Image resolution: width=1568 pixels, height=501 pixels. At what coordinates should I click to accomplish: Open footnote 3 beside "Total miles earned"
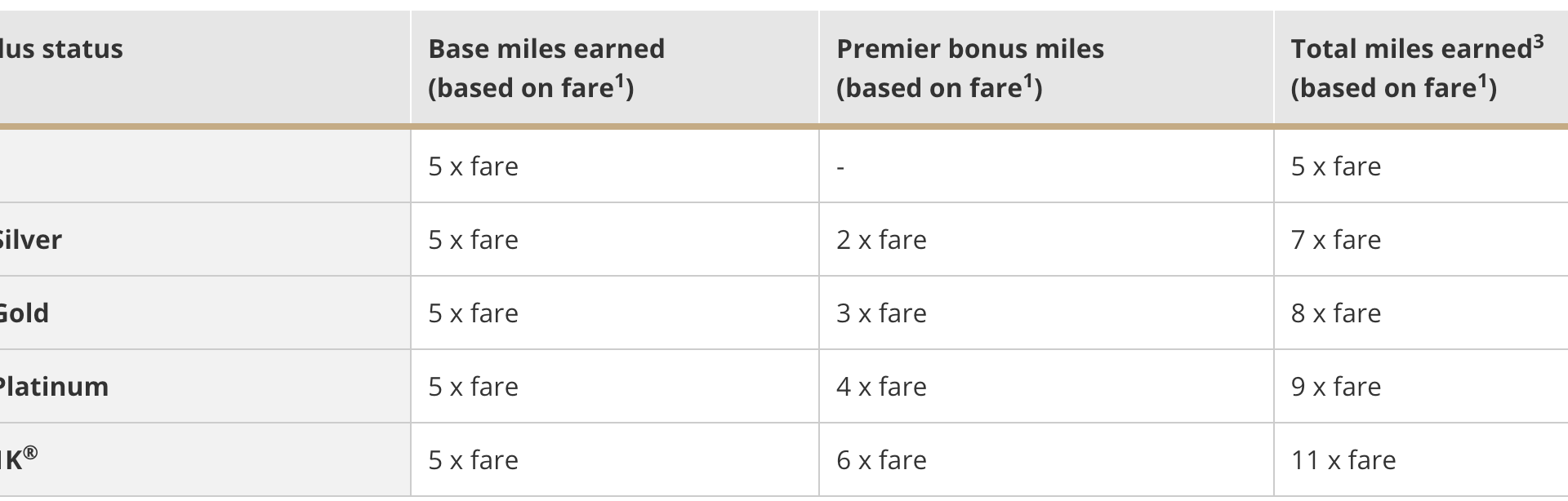click(x=1538, y=41)
